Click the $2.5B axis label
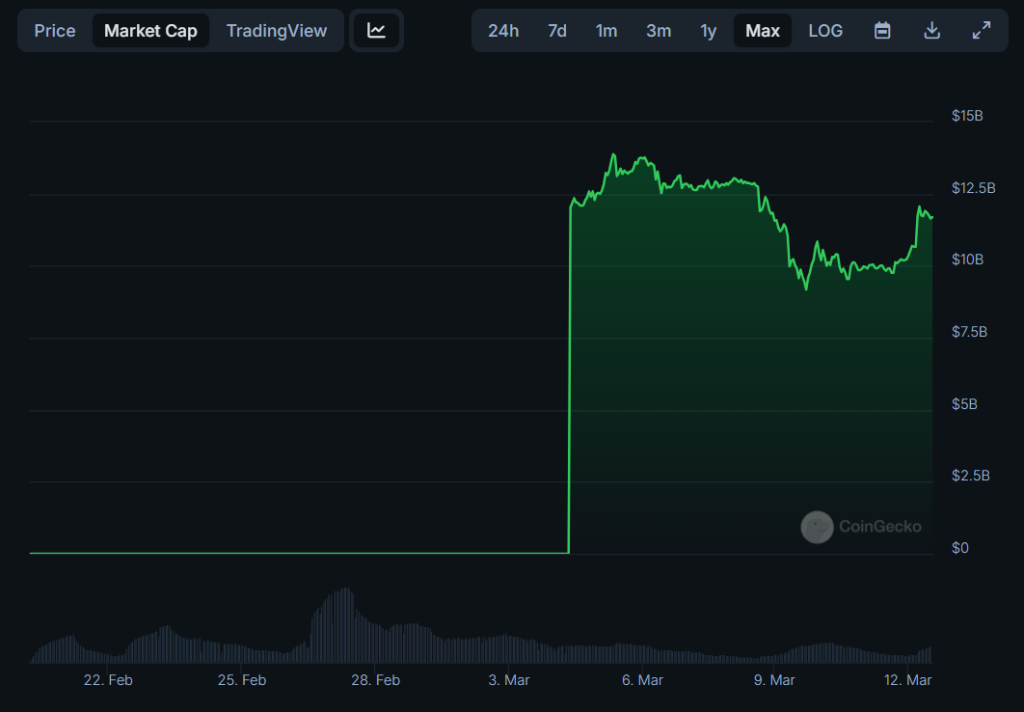The width and height of the screenshot is (1024, 712). 970,476
